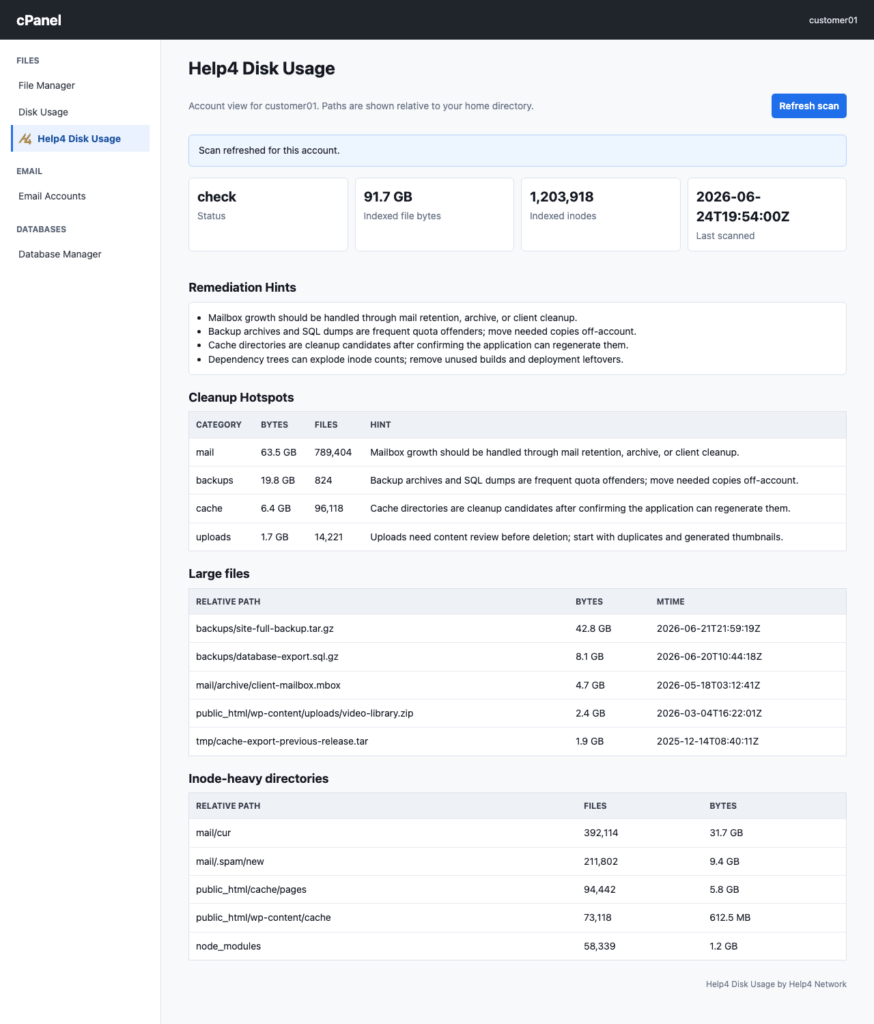The height and width of the screenshot is (1024, 874).
Task: Select the 8.1 GB file size cell
Action: point(589,656)
